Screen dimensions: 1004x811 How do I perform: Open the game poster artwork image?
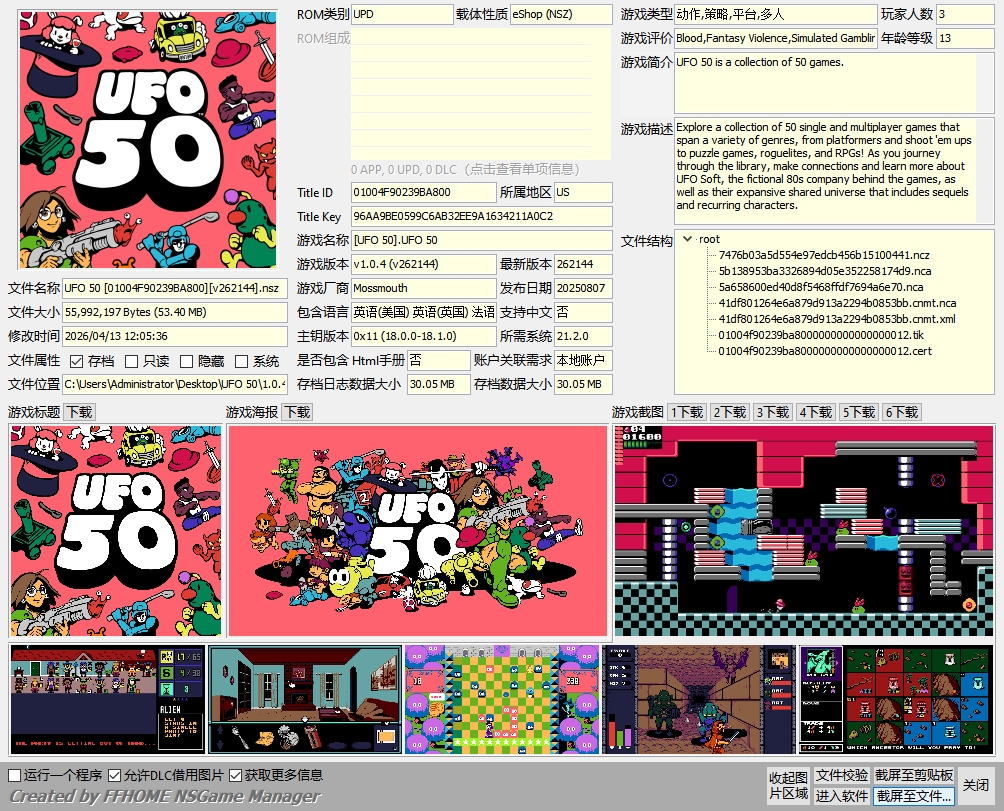point(418,531)
